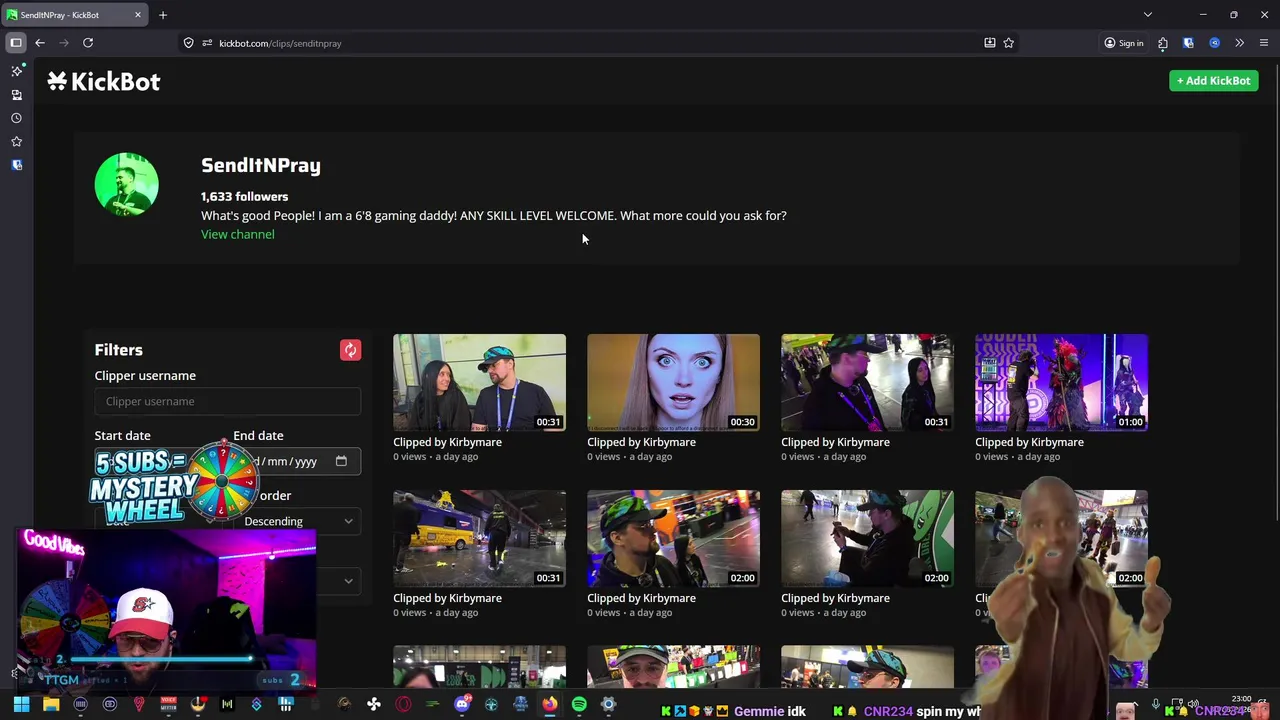The image size is (1280, 720).
Task: Open the list all tabs dropdown arrow
Action: (1148, 15)
